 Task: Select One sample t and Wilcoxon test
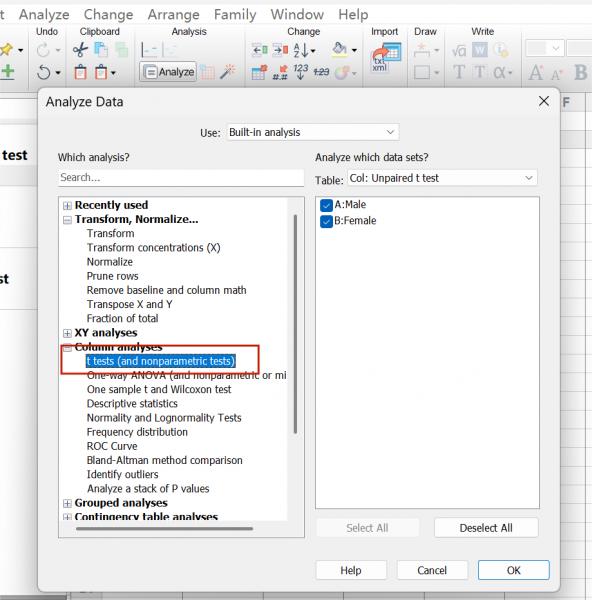159,390
